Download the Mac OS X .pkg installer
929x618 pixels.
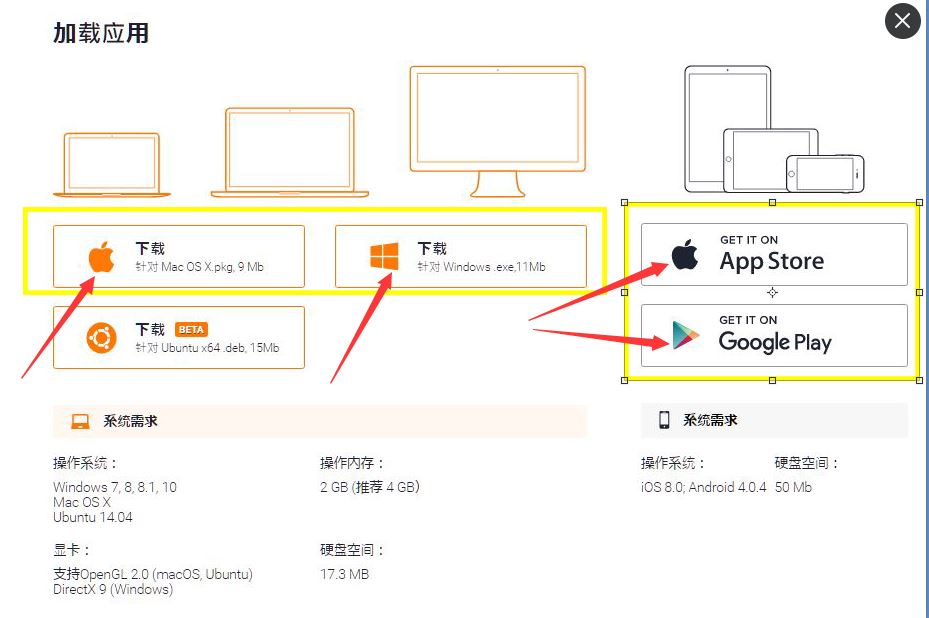click(x=179, y=257)
